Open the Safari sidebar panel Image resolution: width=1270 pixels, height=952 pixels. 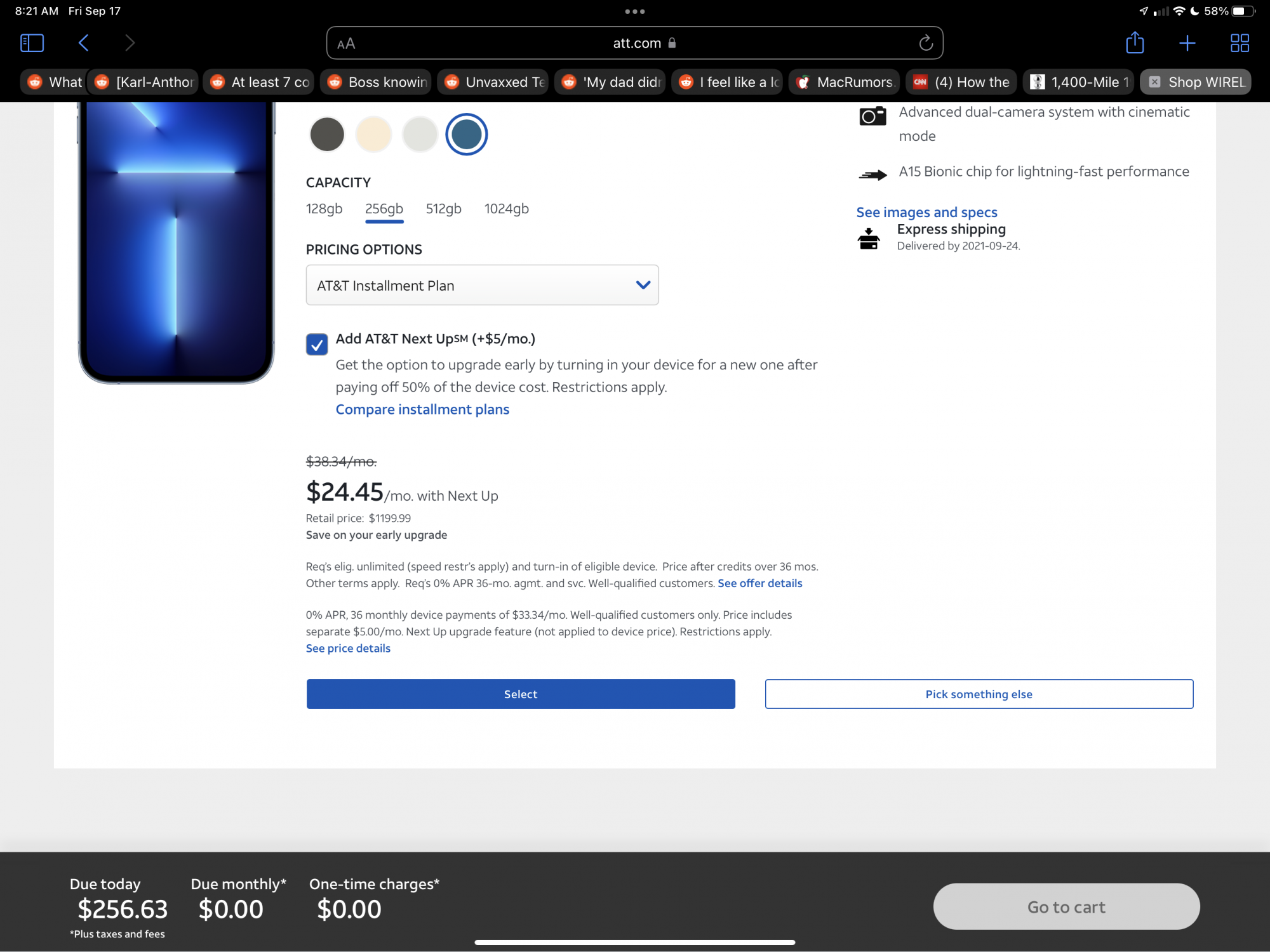click(x=32, y=43)
